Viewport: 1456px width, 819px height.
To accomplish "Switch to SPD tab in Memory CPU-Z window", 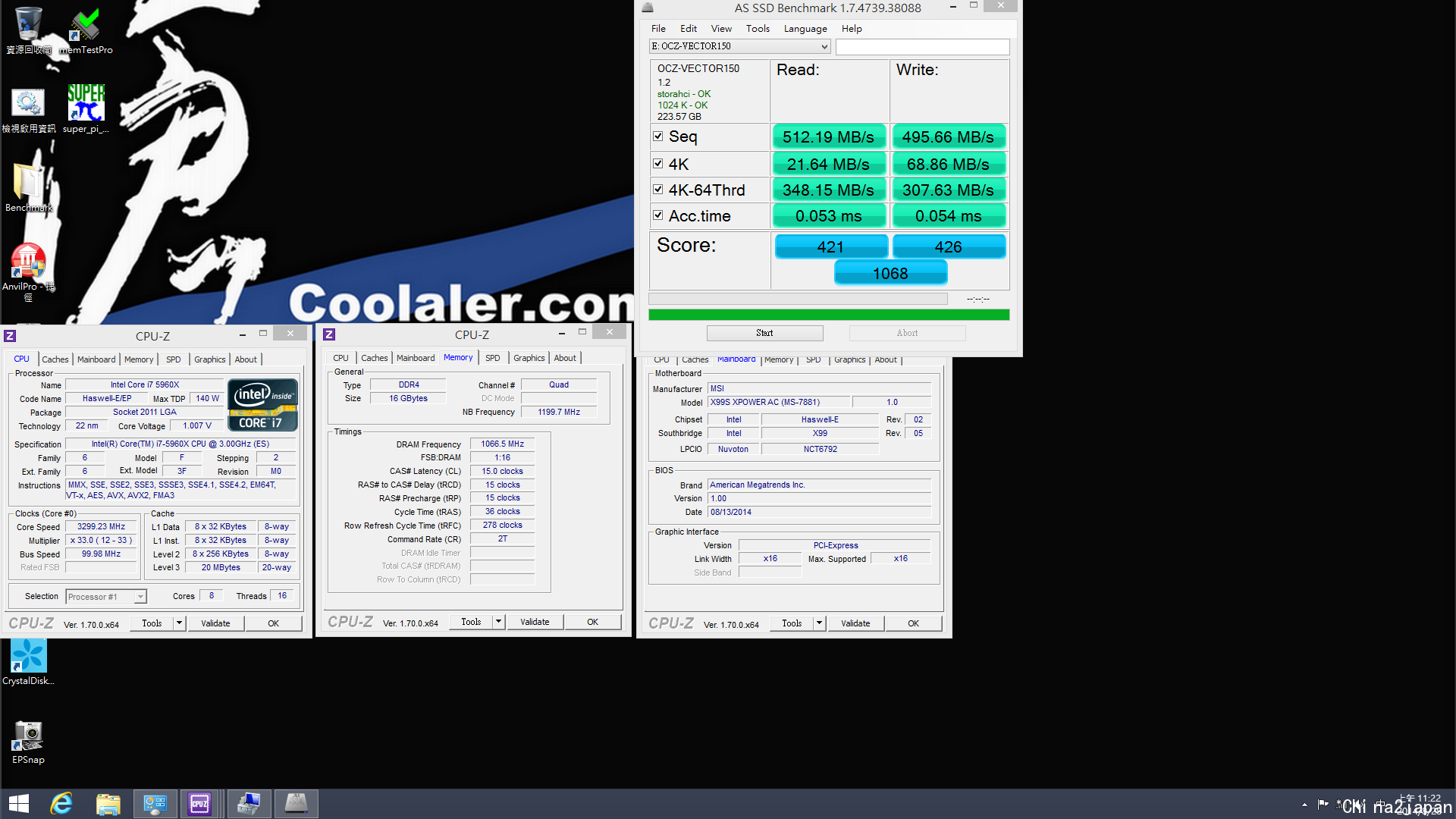I will coord(492,358).
